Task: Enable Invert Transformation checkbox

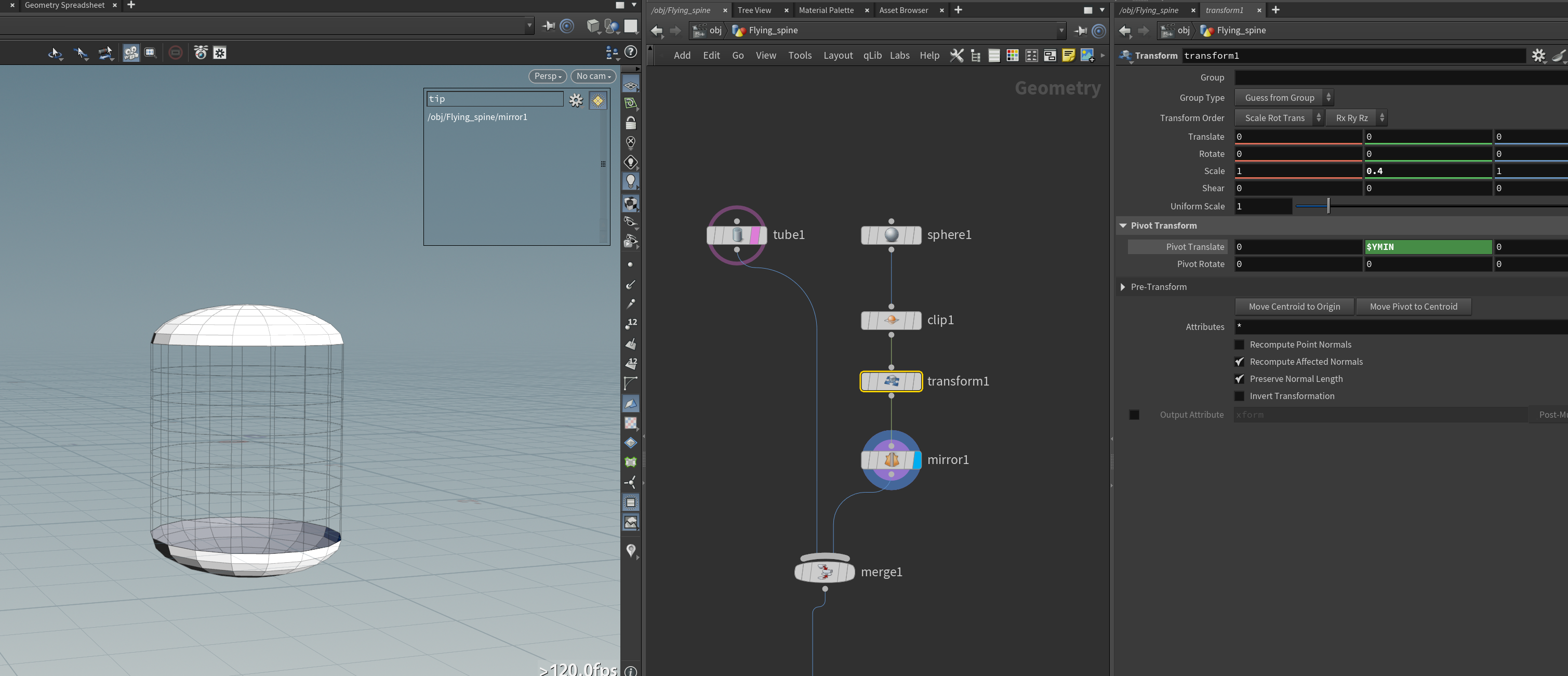Action: coord(1239,396)
